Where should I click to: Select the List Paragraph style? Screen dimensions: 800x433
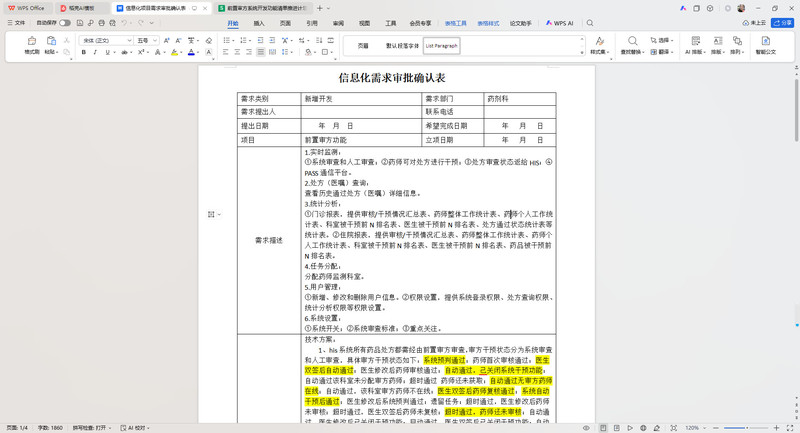[442, 46]
